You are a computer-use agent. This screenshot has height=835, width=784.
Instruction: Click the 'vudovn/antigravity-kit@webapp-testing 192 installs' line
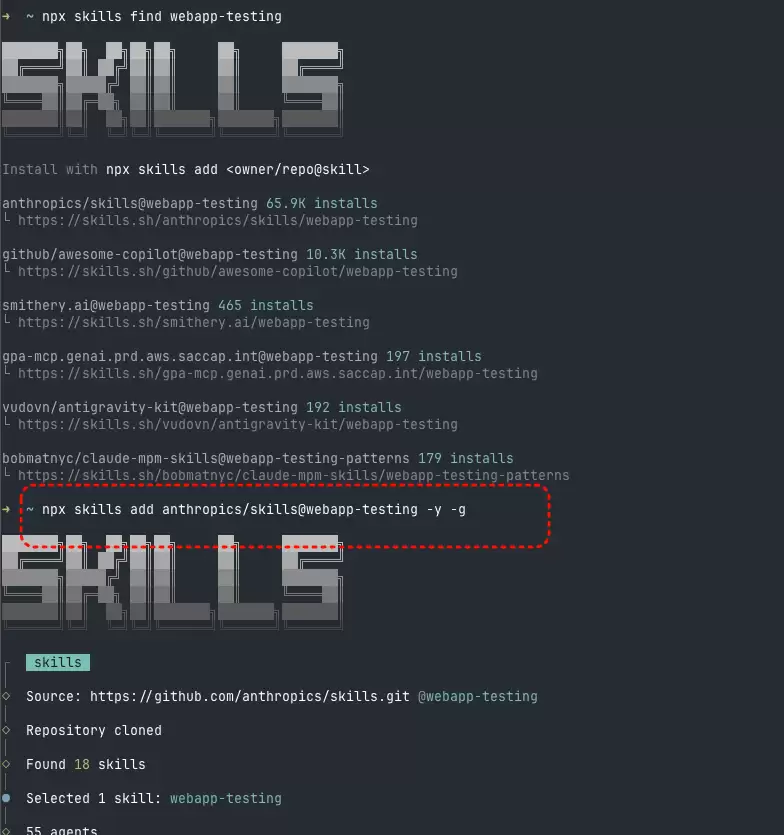202,407
